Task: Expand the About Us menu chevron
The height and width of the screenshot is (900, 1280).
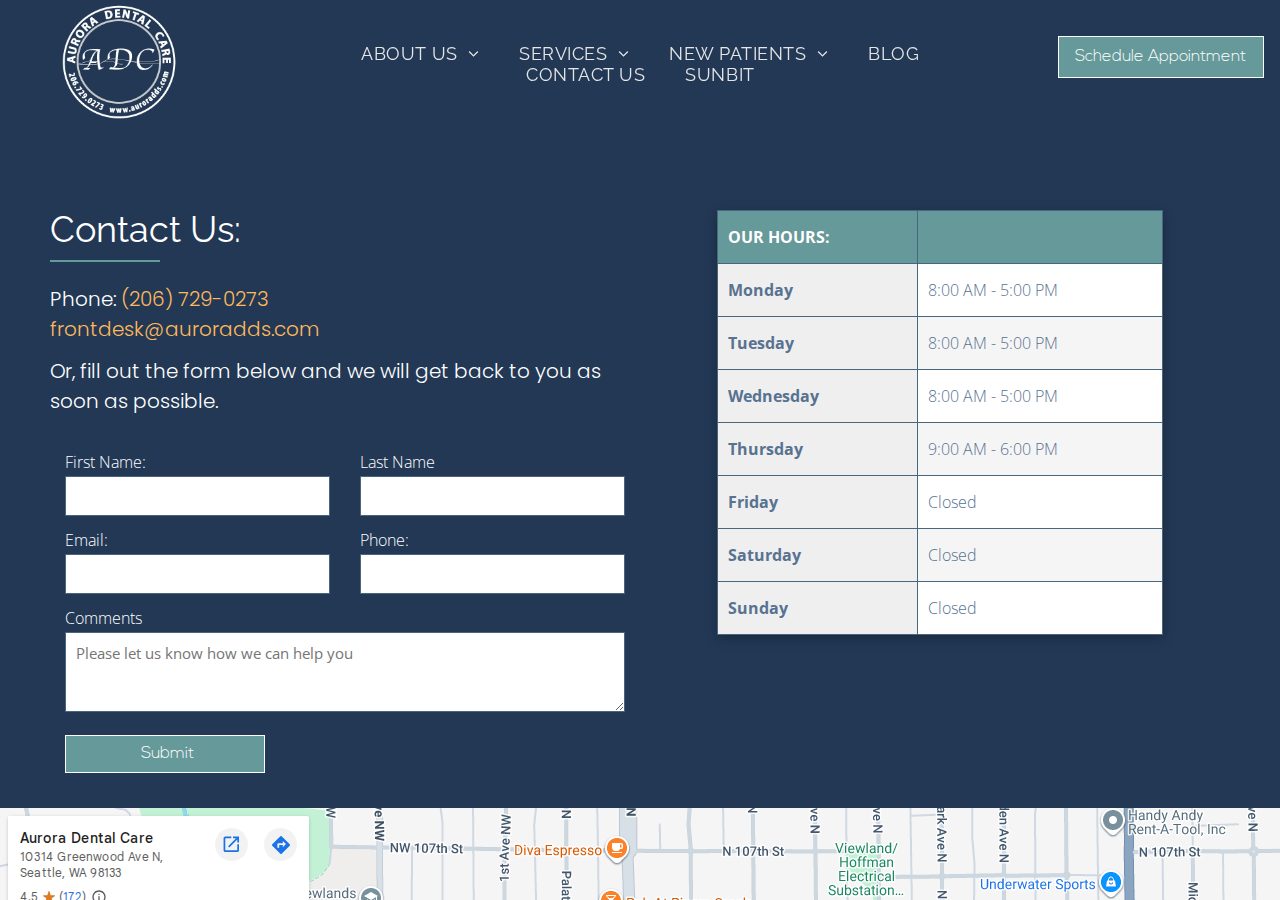Action: [473, 54]
